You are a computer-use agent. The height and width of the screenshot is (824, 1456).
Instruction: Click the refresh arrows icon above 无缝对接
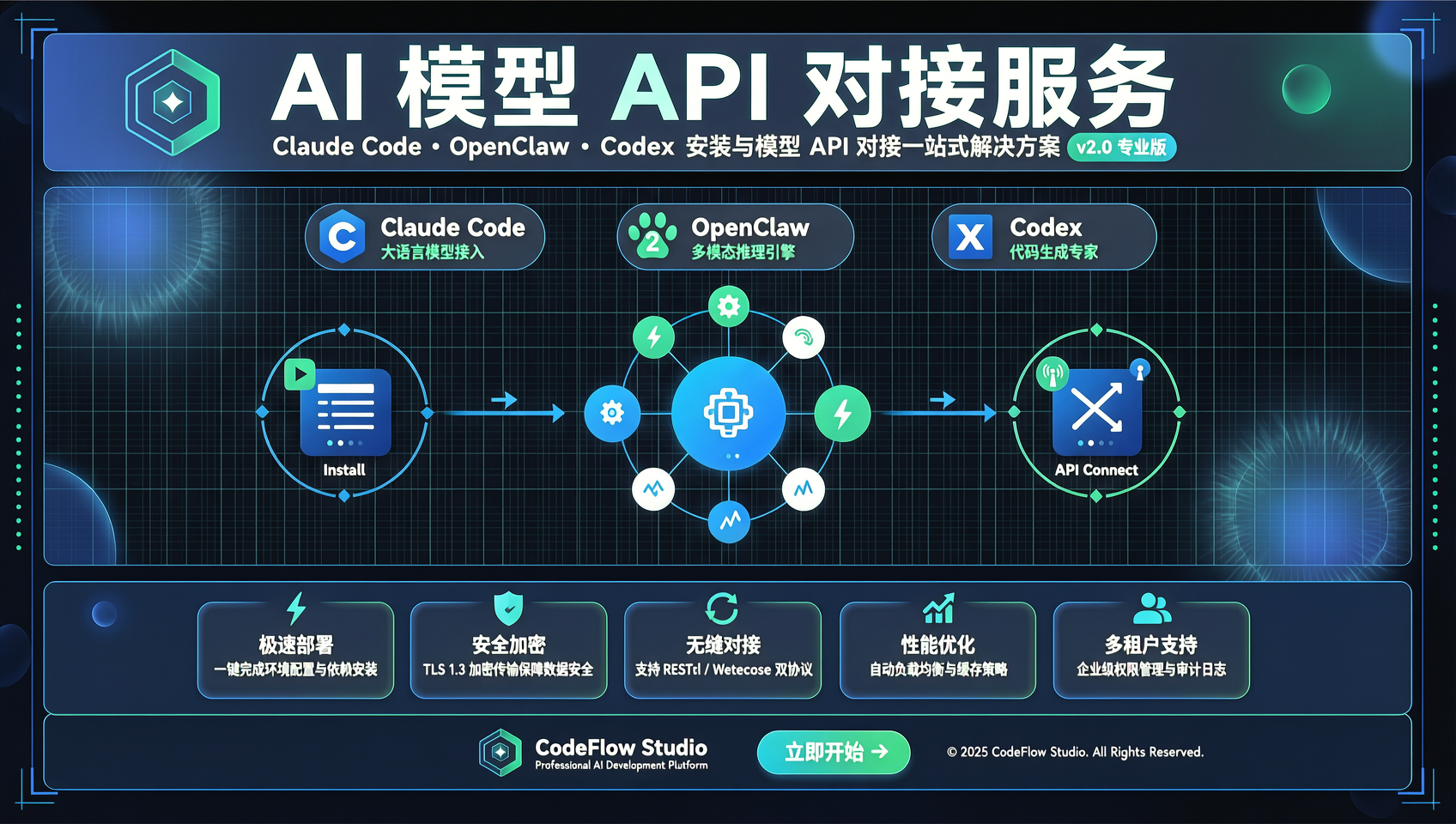722,608
